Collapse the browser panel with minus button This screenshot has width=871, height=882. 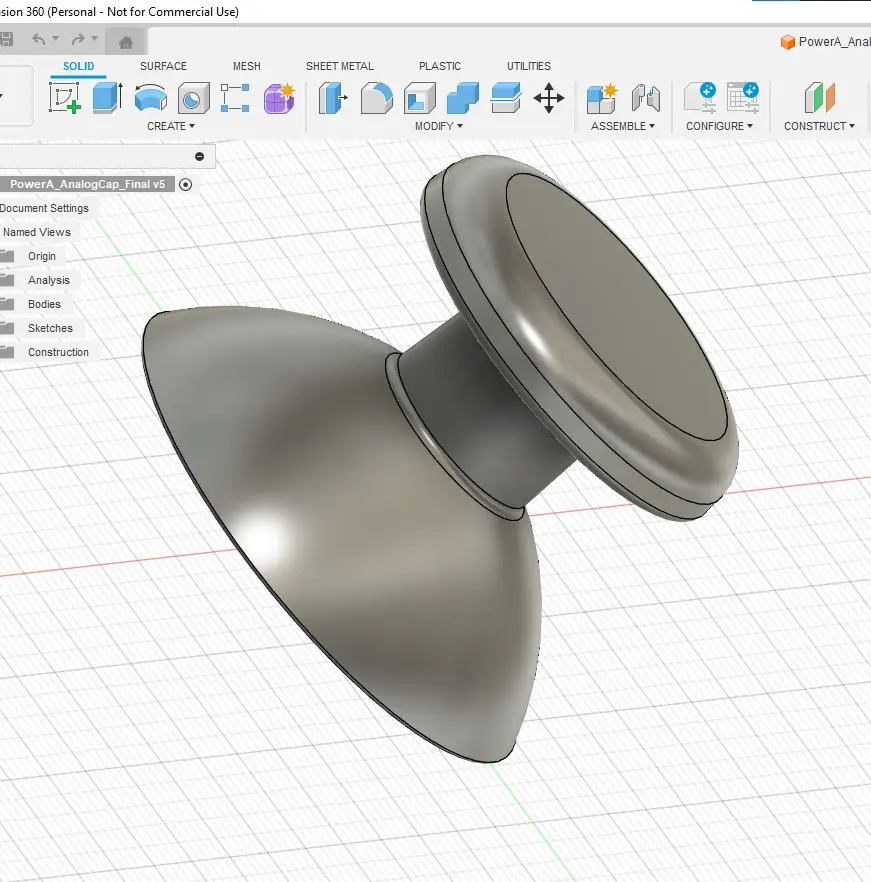point(199,156)
